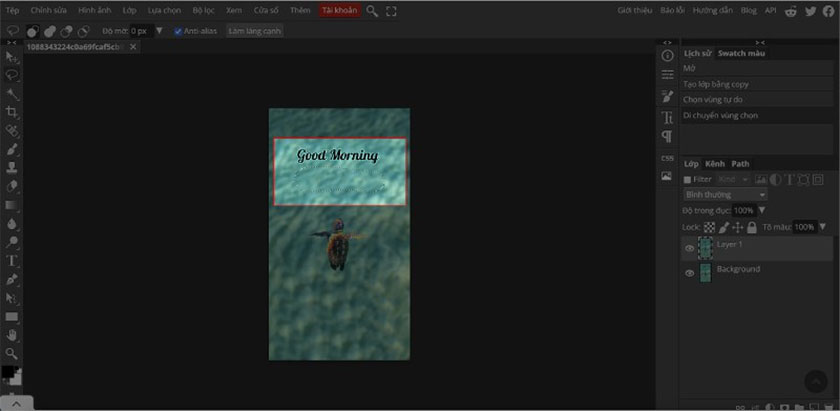The width and height of the screenshot is (840, 411).
Task: Open the Độ trong đục opacity dropdown arrow
Action: [762, 210]
